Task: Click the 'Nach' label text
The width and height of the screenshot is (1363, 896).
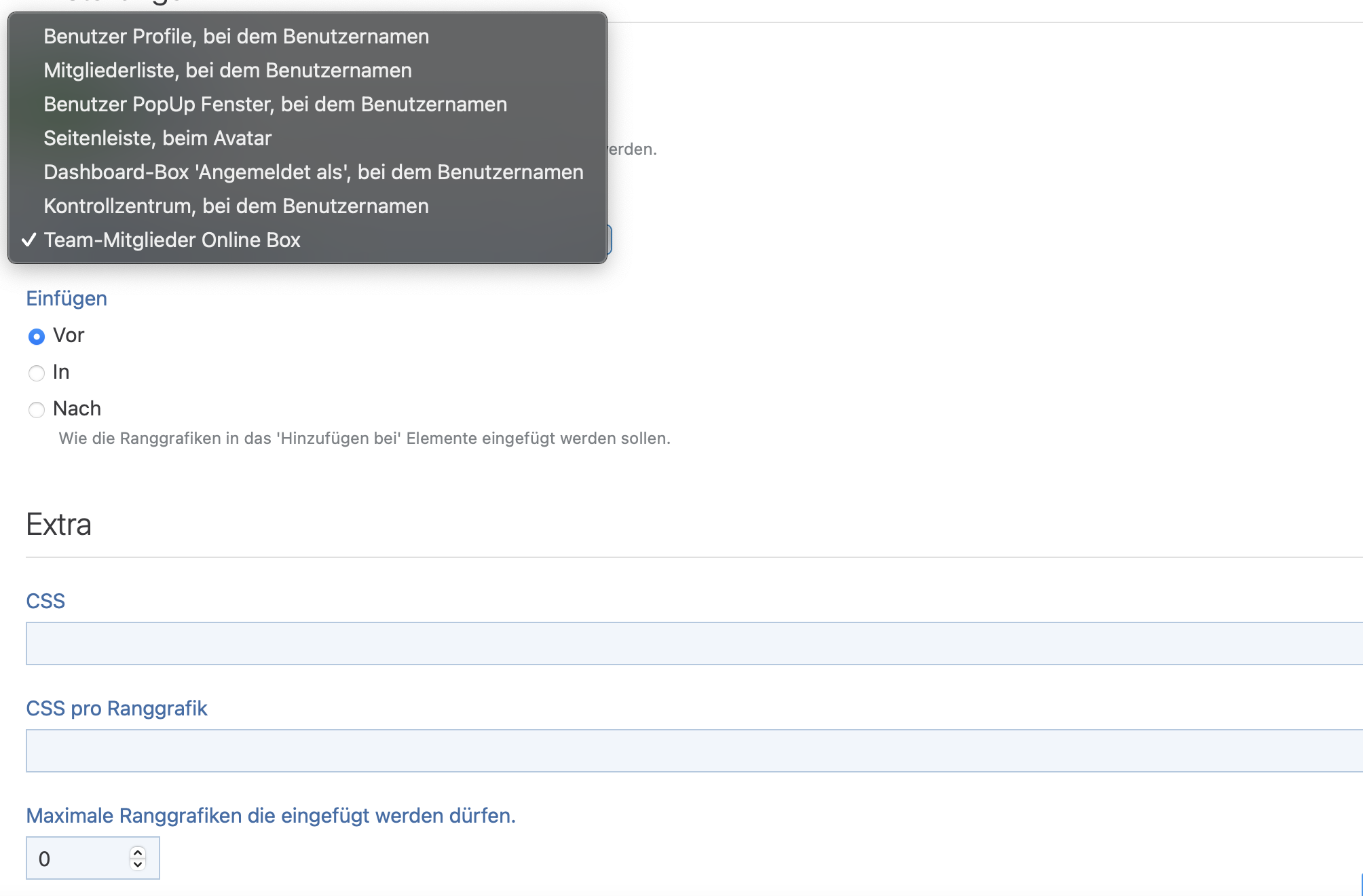Action: pos(77,409)
